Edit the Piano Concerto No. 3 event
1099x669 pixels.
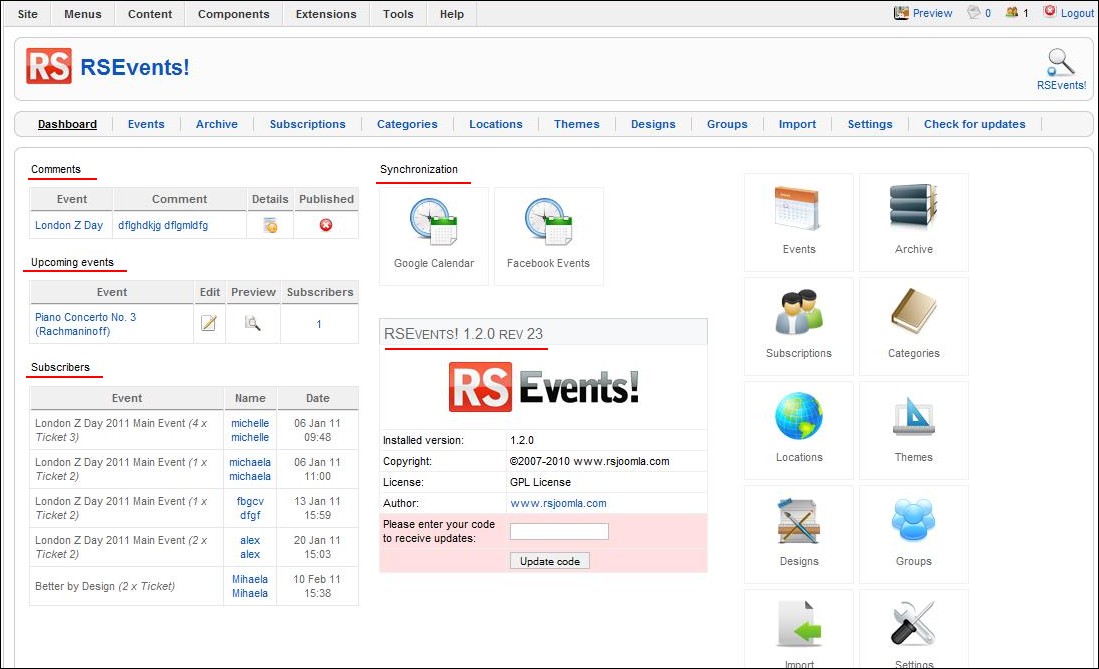pyautogui.click(x=209, y=323)
